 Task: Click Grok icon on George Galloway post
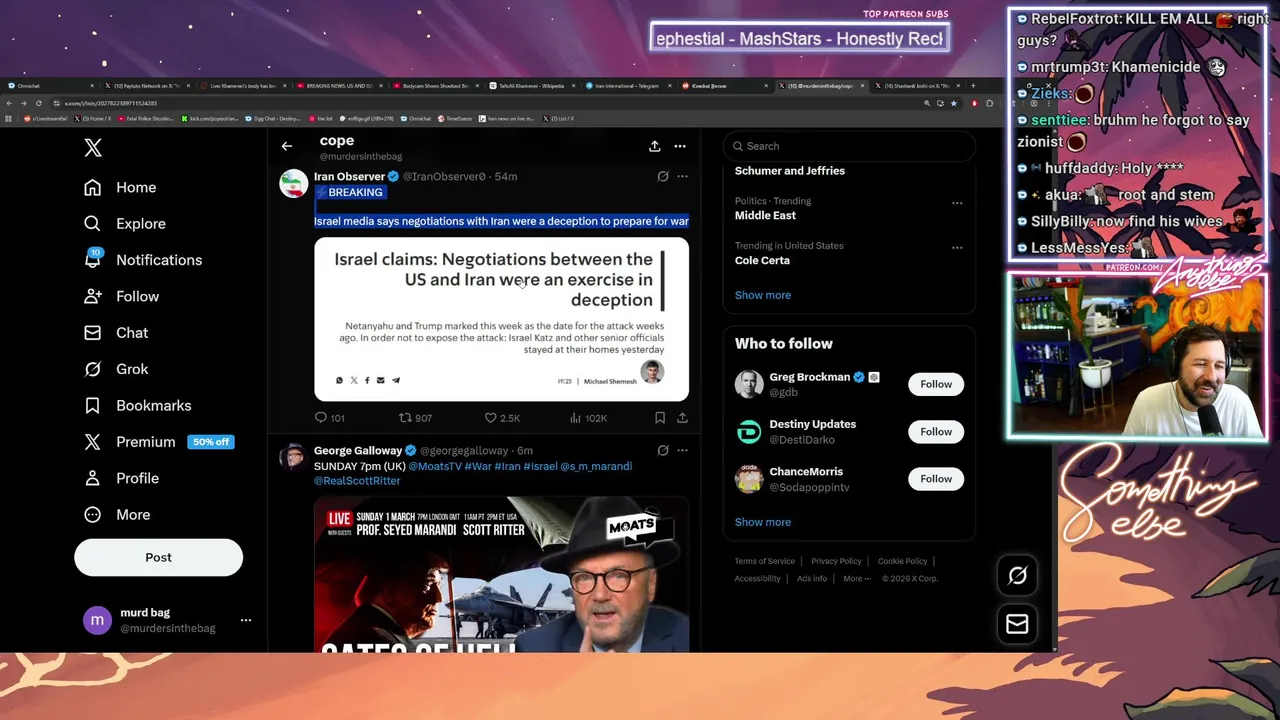pos(662,450)
